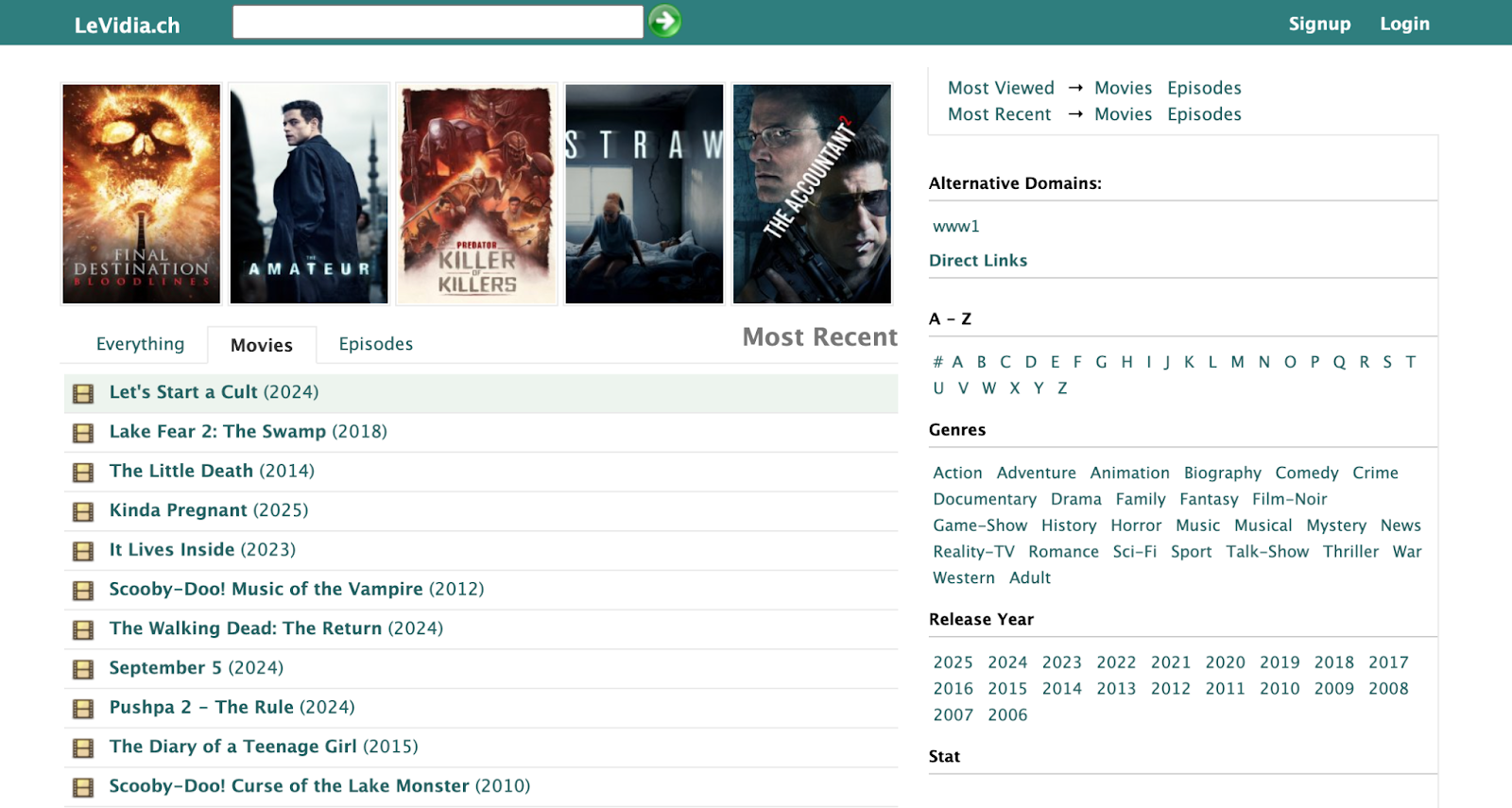Image resolution: width=1512 pixels, height=808 pixels.
Task: Select the Action genre
Action: click(x=957, y=473)
